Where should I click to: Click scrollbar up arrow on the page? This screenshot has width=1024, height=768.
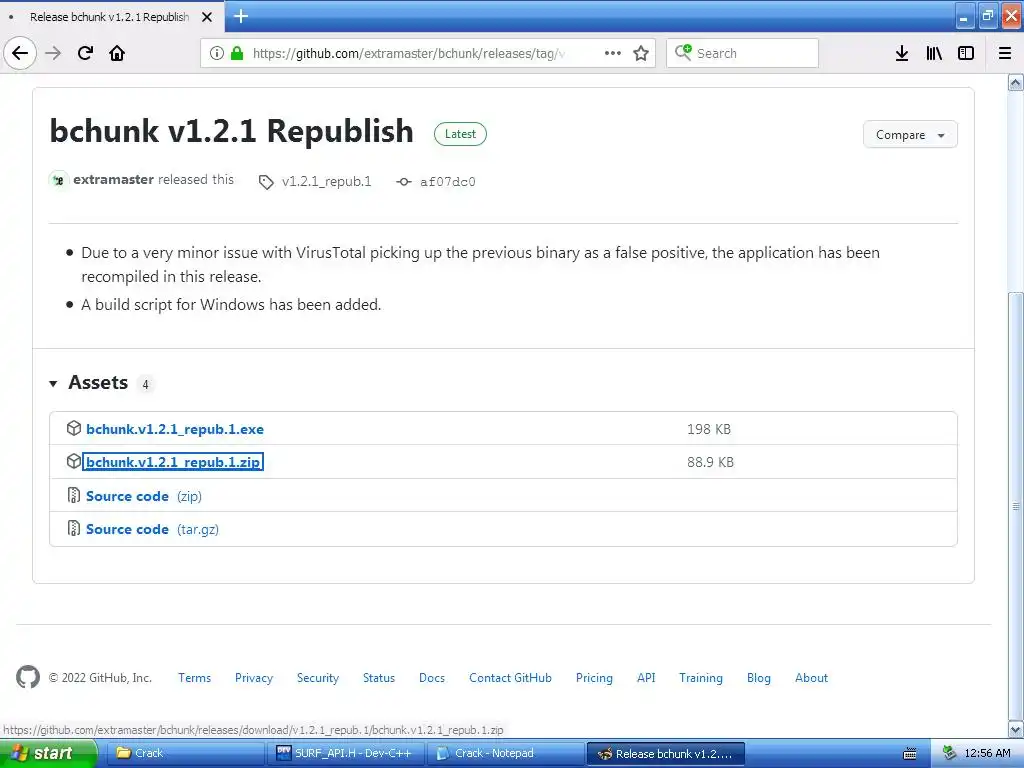[x=1016, y=82]
